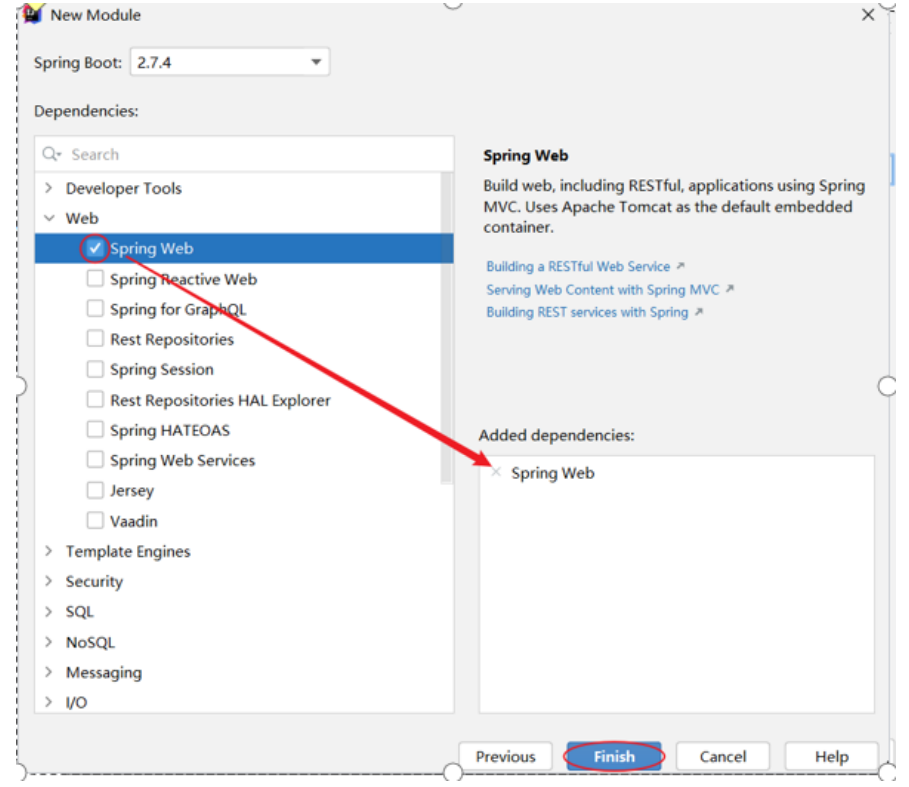
Task: Click the IntelliJ icon in the title bar
Action: pyautogui.click(x=34, y=14)
